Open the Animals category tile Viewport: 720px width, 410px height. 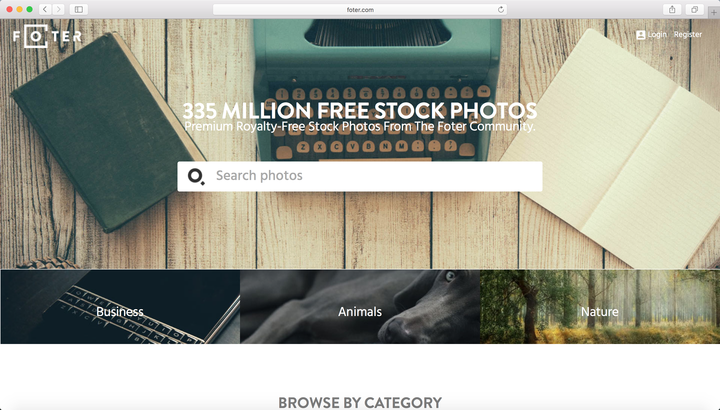(x=360, y=307)
